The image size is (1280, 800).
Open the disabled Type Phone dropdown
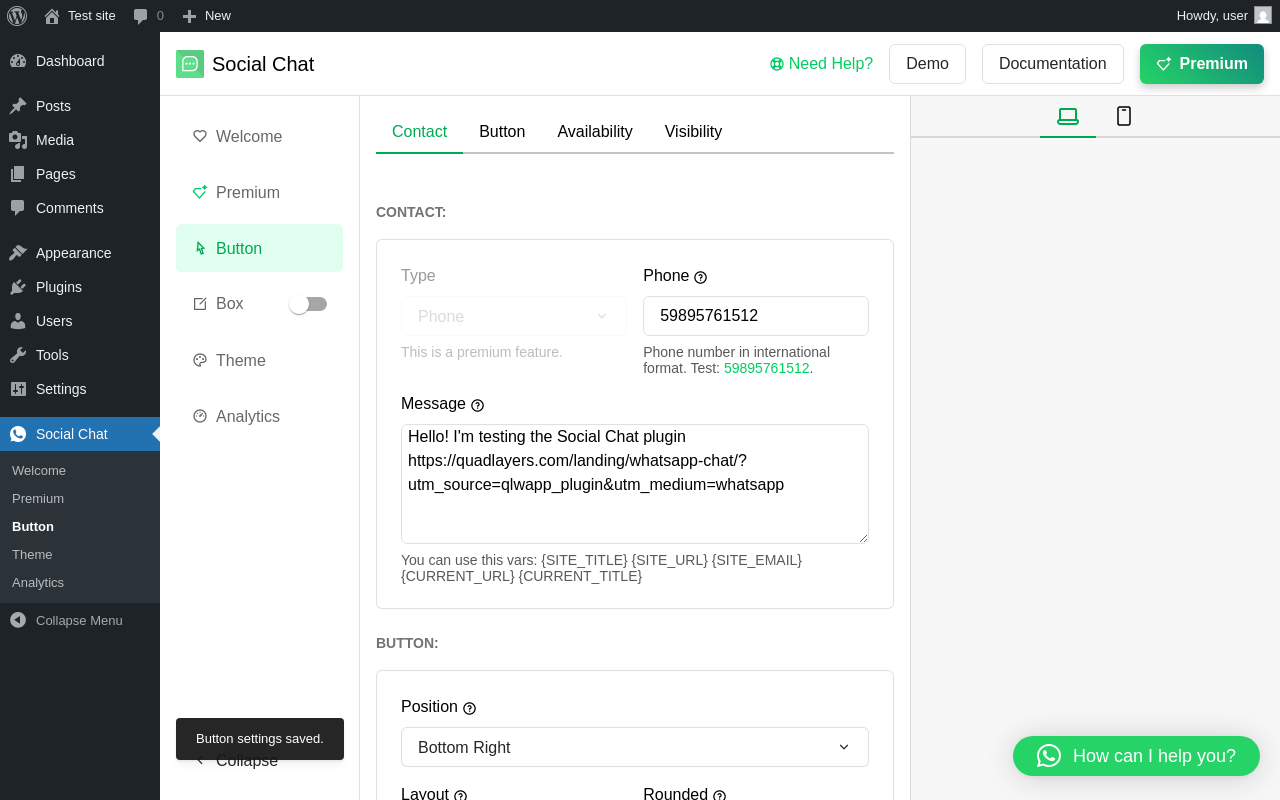coord(513,316)
